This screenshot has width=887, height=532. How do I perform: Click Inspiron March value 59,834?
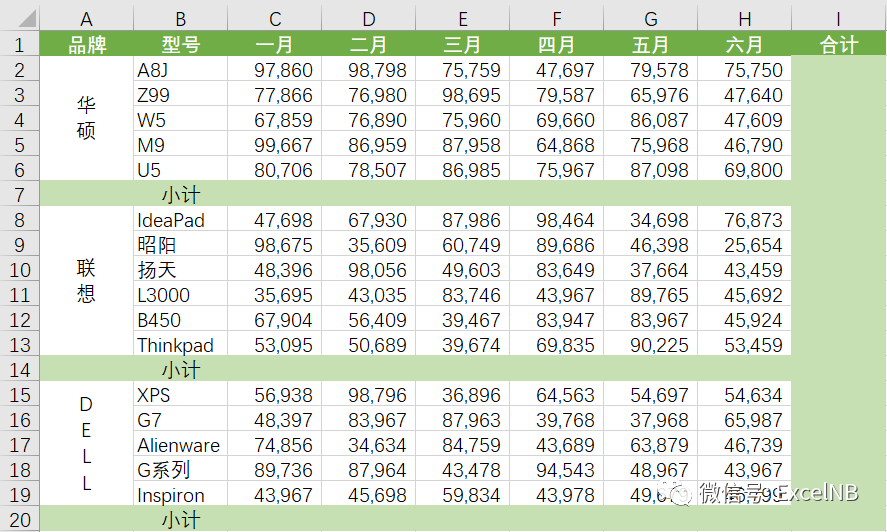463,494
